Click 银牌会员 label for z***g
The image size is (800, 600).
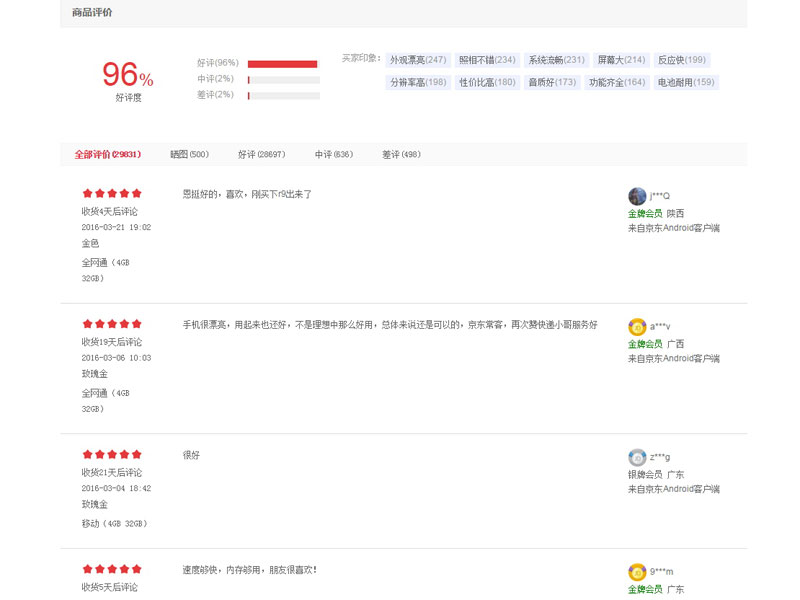coord(645,475)
